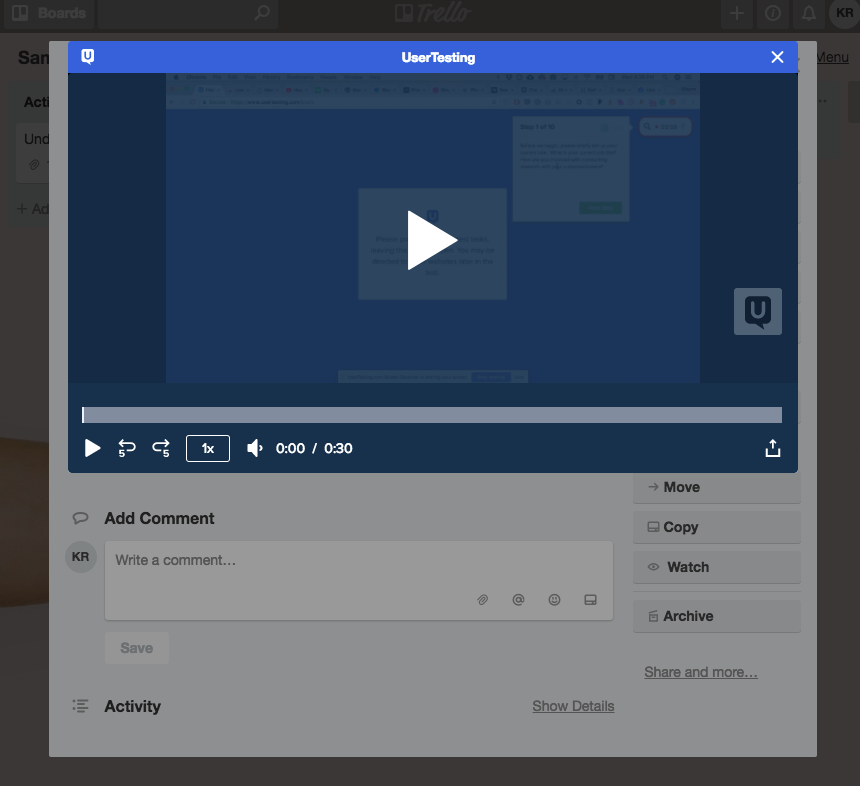Open the notifications bell

[x=808, y=13]
